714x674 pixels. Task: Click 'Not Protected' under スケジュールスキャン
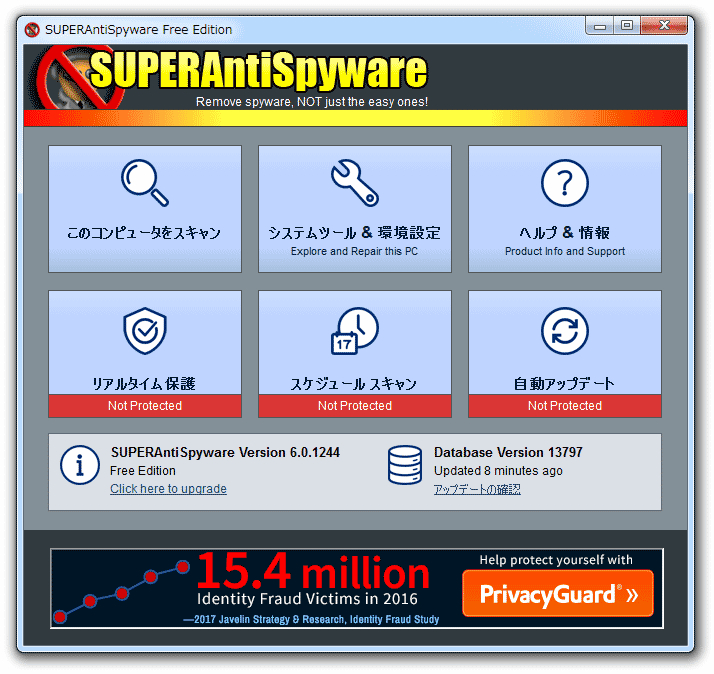pyautogui.click(x=355, y=405)
